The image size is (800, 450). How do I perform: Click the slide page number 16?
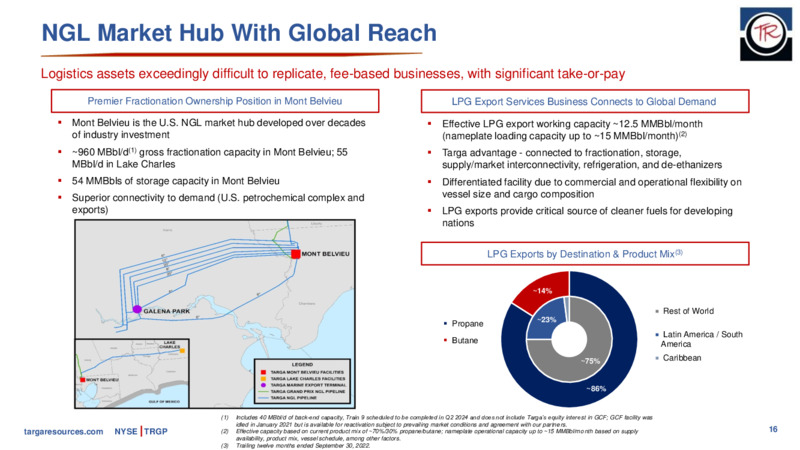click(773, 429)
